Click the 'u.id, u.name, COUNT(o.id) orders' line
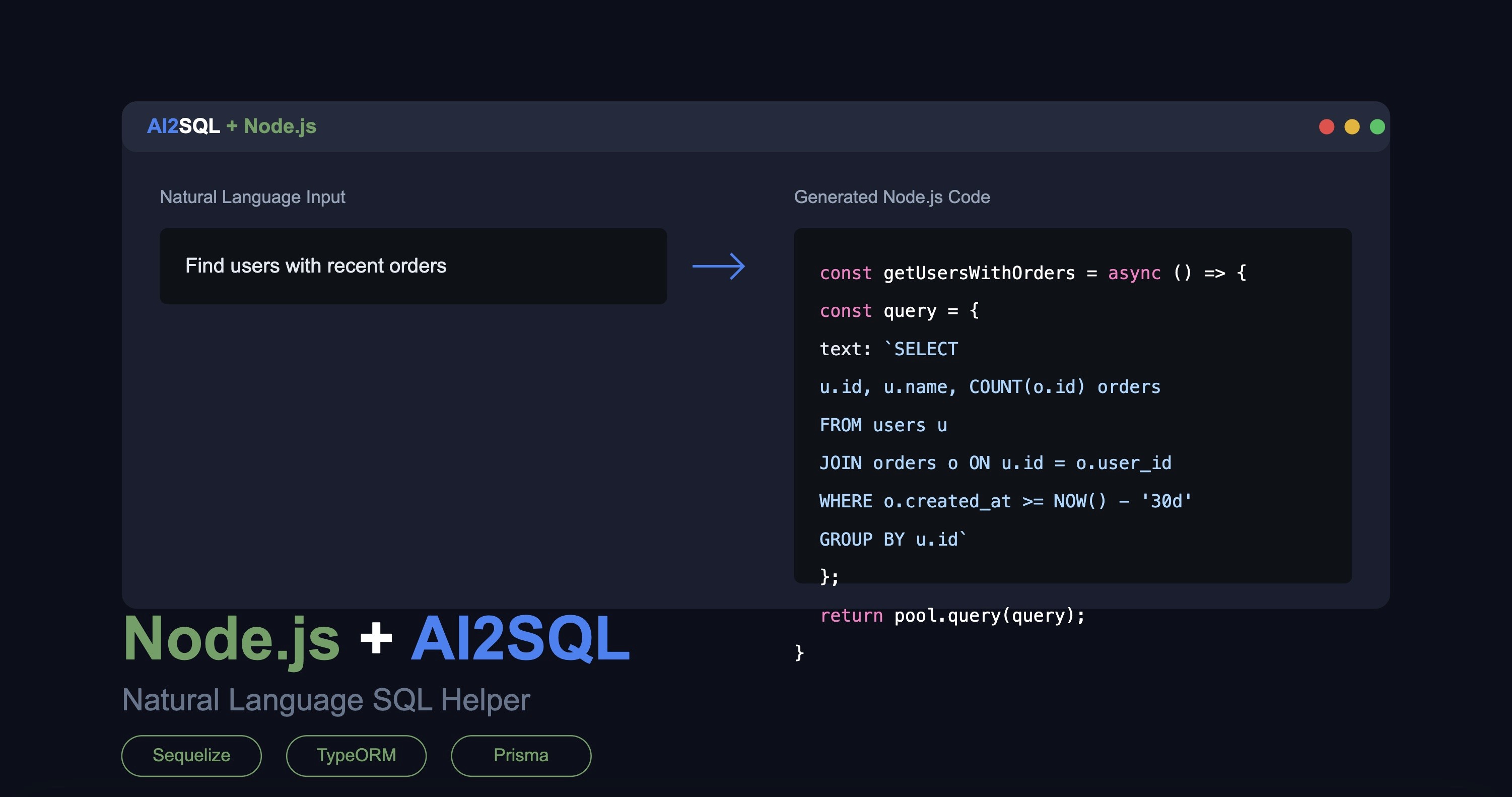 [990, 387]
